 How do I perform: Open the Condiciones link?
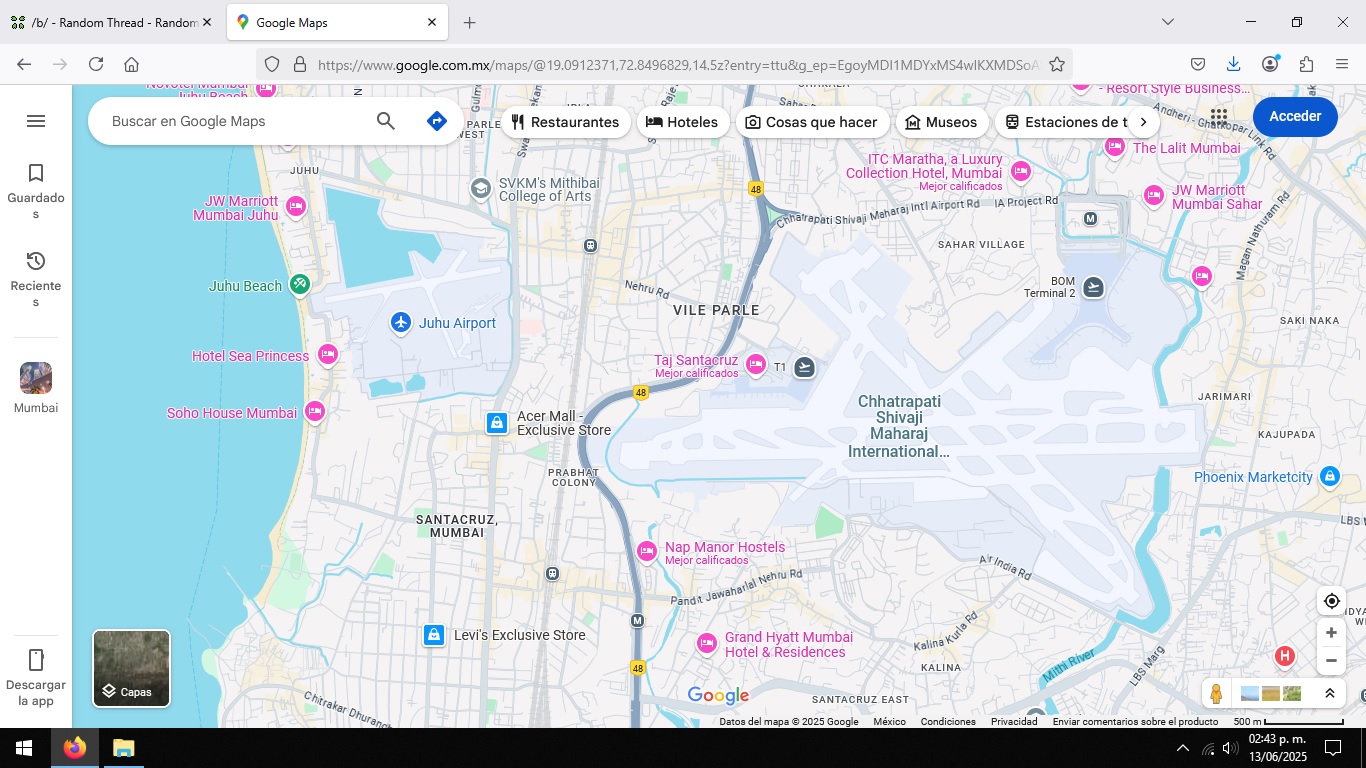pyautogui.click(x=948, y=722)
